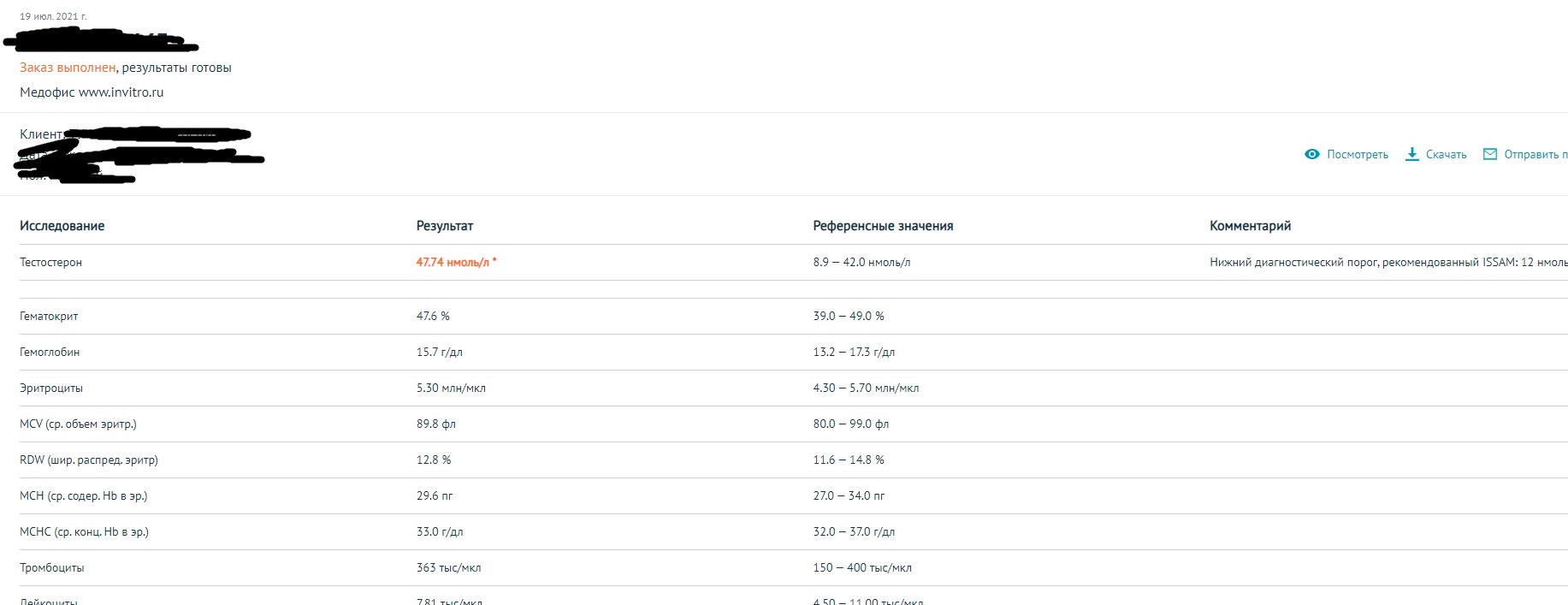
Task: Click the ISSAM diagnostic threshold comment
Action: click(x=1388, y=263)
